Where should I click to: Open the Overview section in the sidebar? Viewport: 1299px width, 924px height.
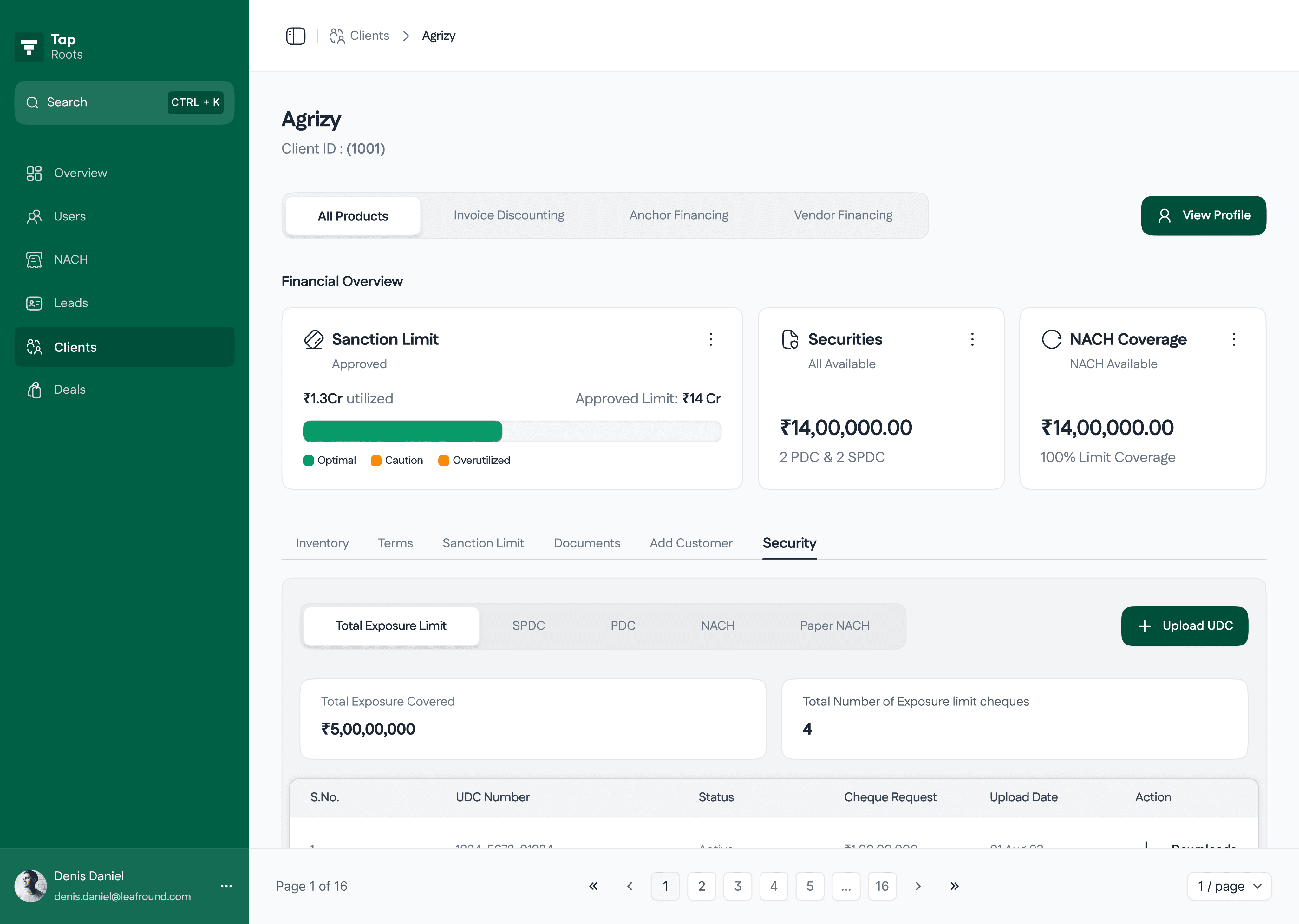(x=80, y=173)
